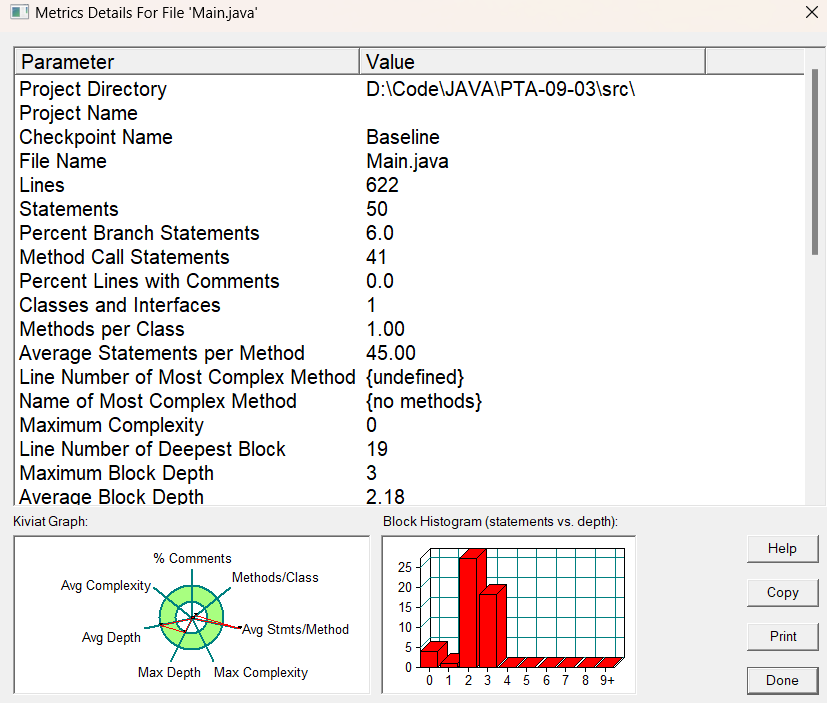Click the Avg Stmts/Method Kiviat label
The image size is (827, 703).
pyautogui.click(x=295, y=629)
